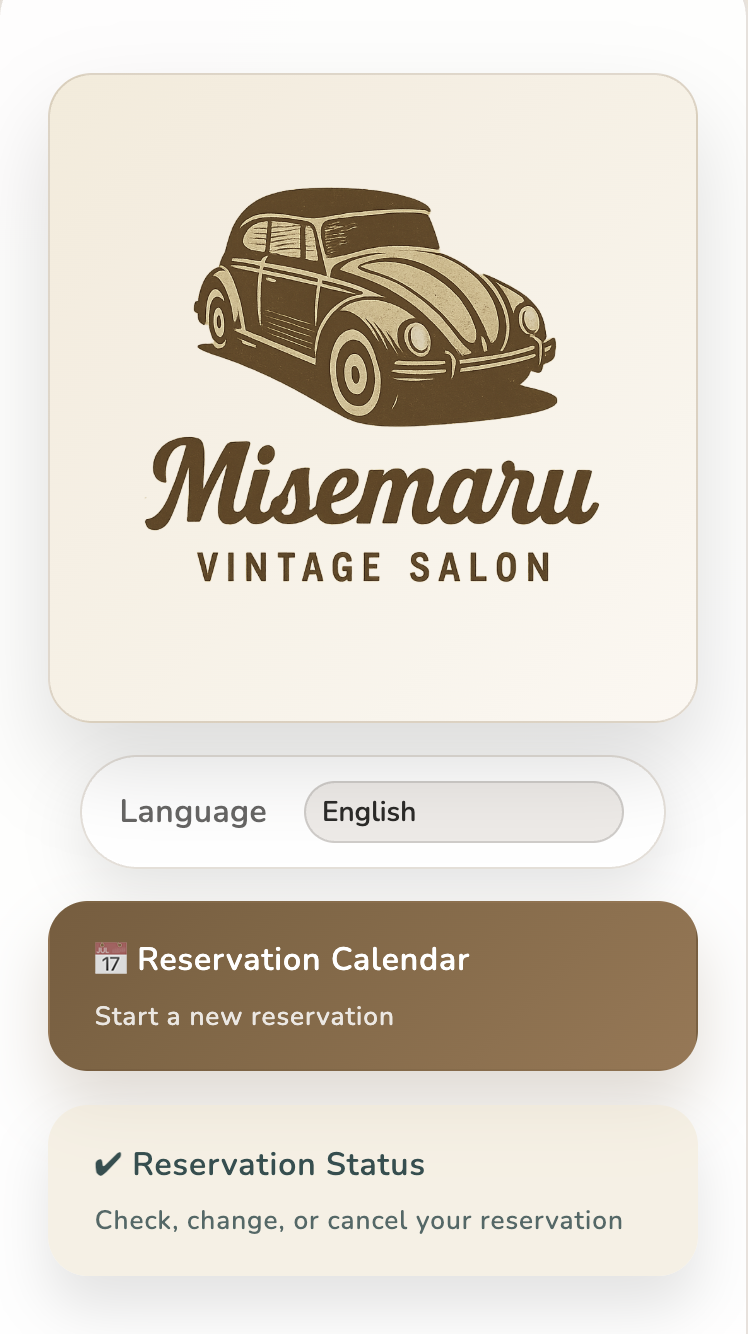Select the Reservation Calendar heading text
The image size is (748, 1334).
click(303, 959)
